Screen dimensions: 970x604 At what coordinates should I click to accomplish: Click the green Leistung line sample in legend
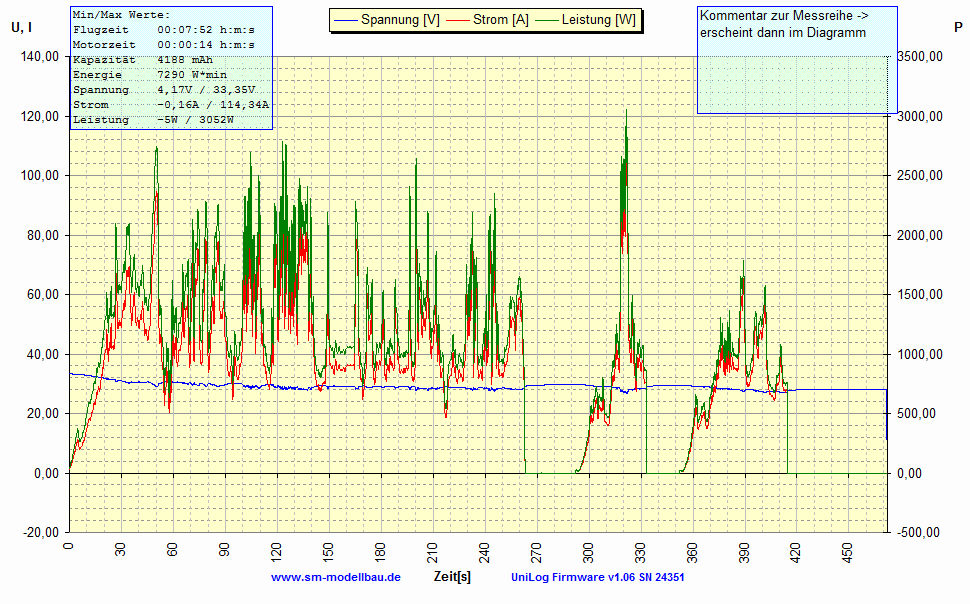coord(546,20)
